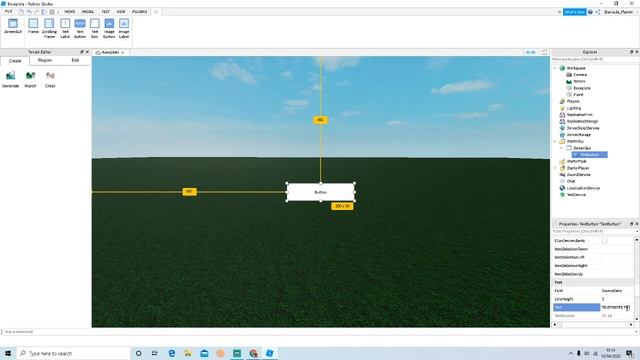Collapse the Workspace tree node

click(555, 68)
